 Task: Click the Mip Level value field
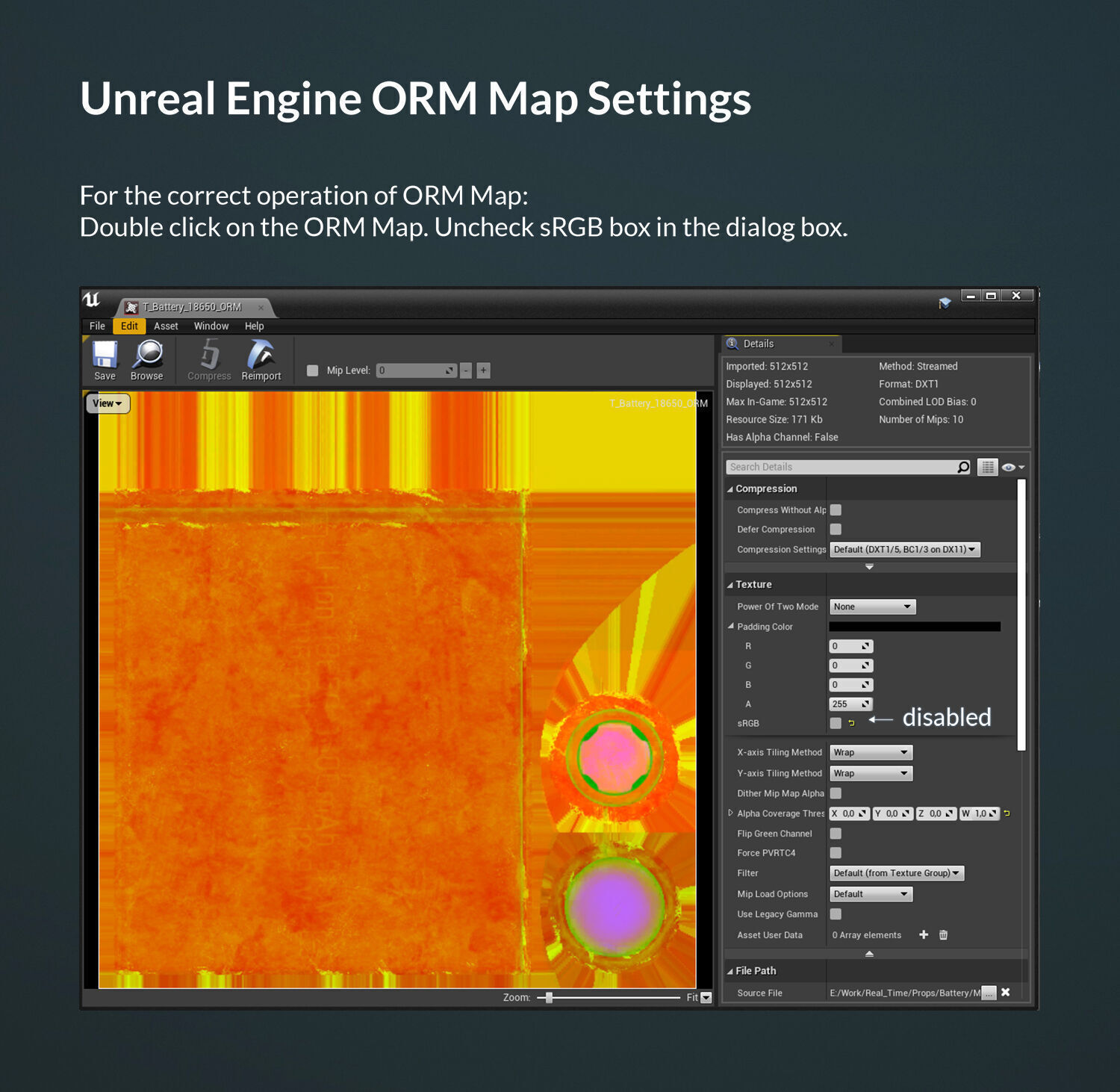pos(416,370)
